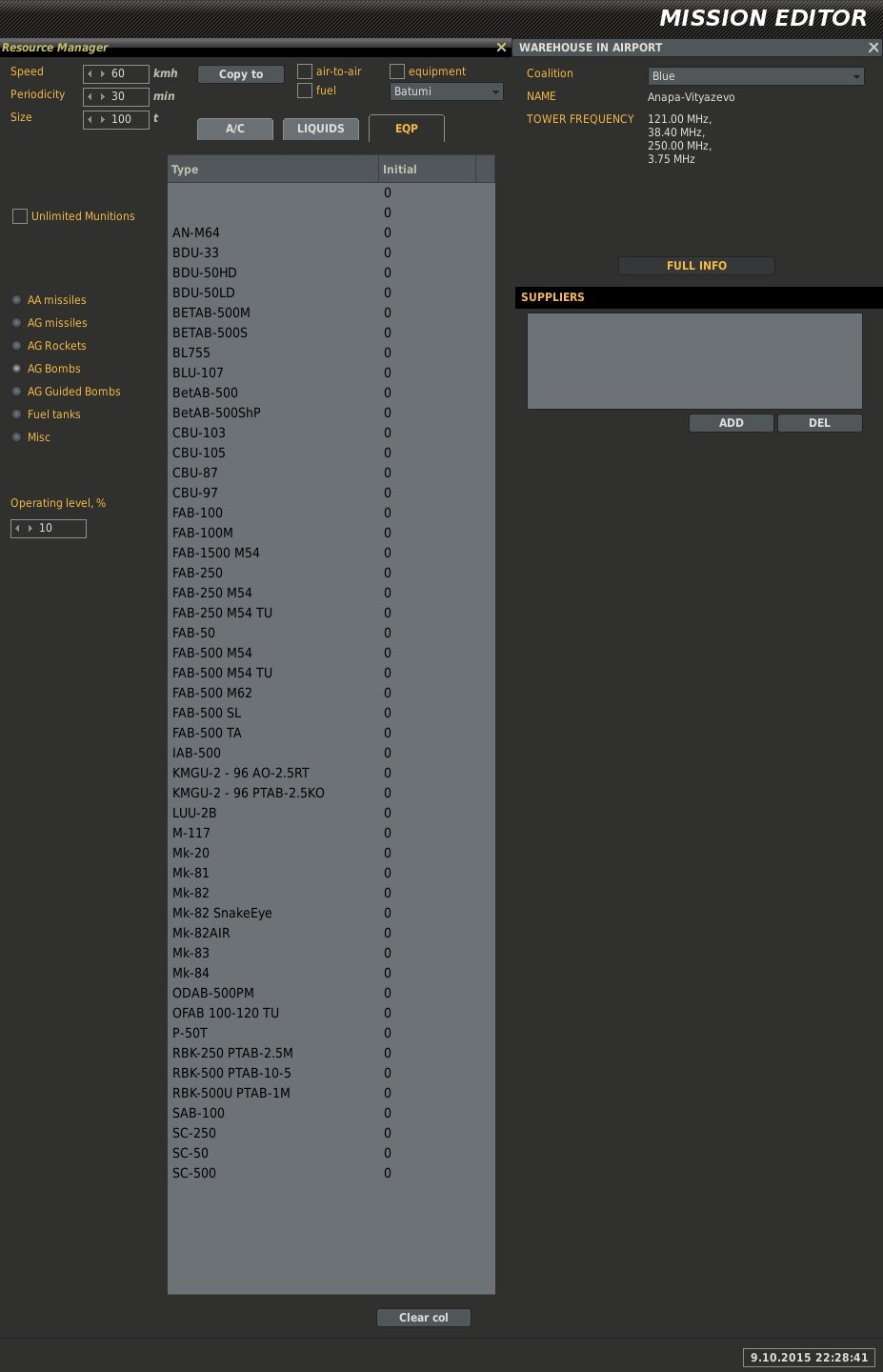Open the Batumi airport dropdown
Image resolution: width=883 pixels, height=1372 pixels.
tap(447, 91)
